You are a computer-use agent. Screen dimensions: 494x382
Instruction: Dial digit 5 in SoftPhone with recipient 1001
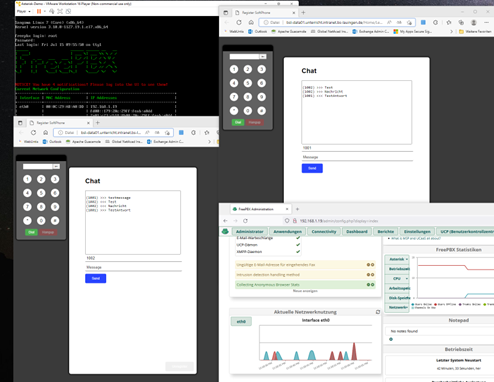click(x=248, y=83)
